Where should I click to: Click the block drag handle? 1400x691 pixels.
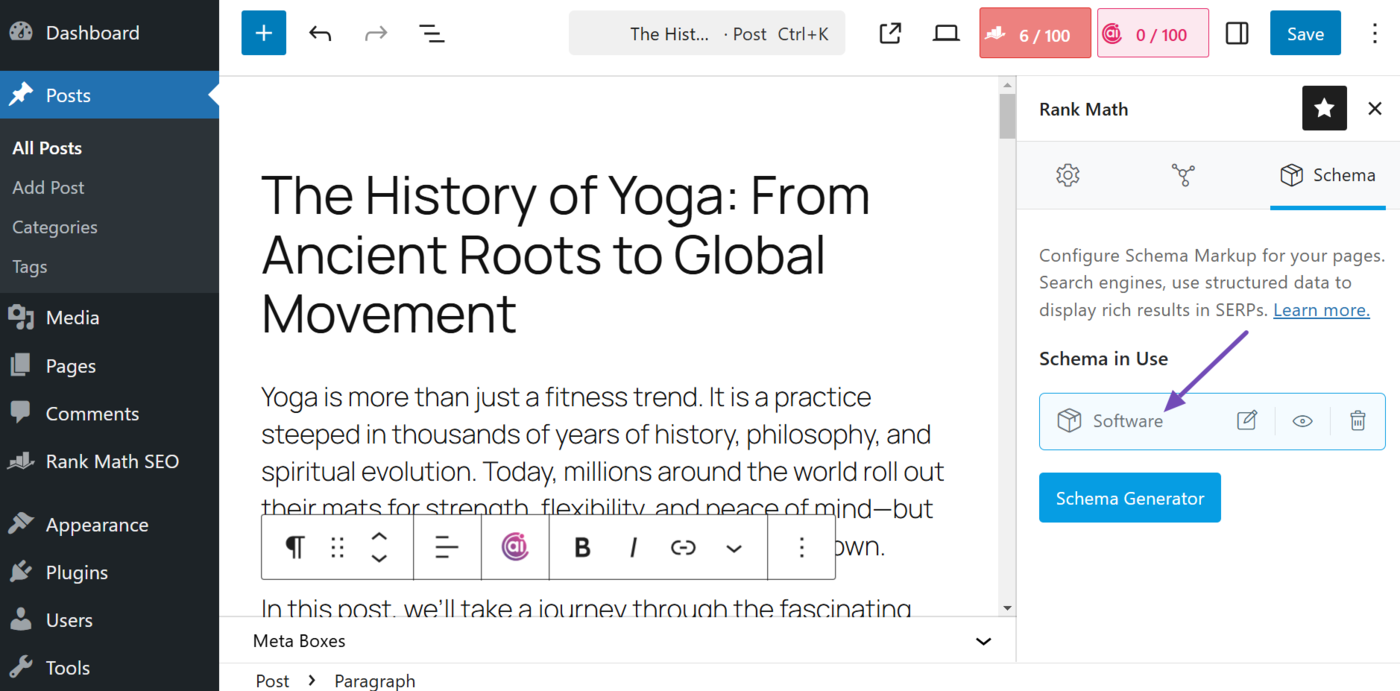tap(337, 547)
